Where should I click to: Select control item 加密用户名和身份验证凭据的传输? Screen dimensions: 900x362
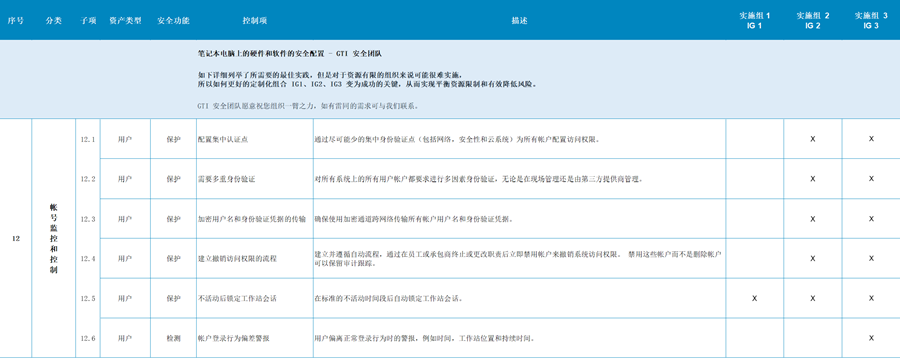point(251,219)
